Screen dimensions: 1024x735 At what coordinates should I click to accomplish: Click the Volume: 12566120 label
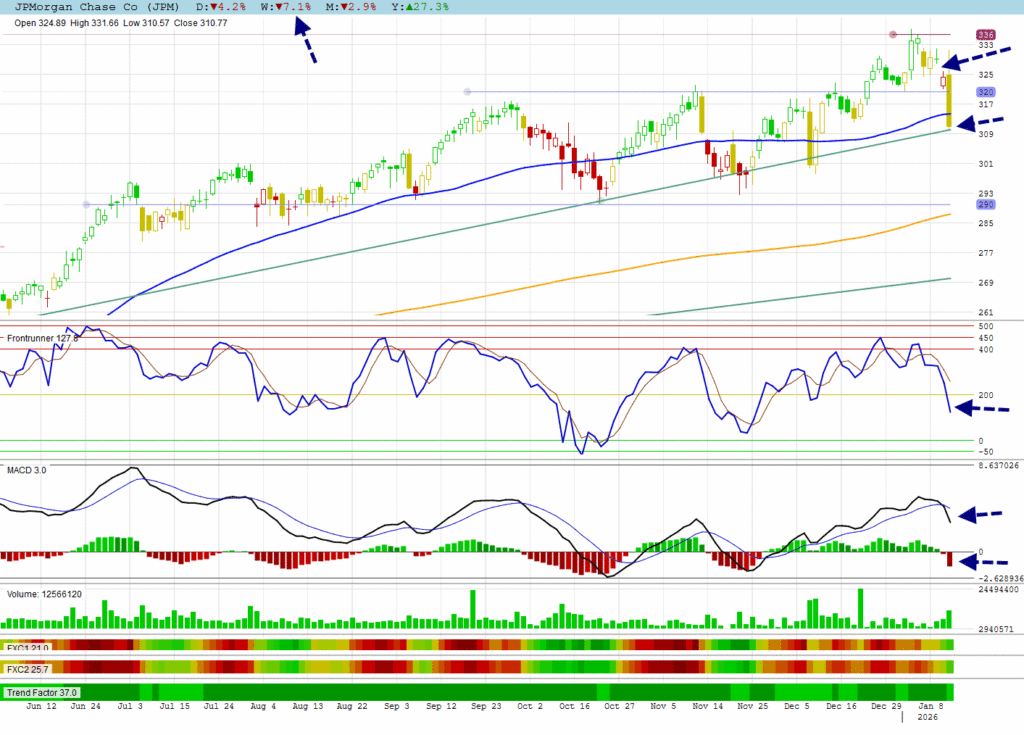tap(45, 594)
